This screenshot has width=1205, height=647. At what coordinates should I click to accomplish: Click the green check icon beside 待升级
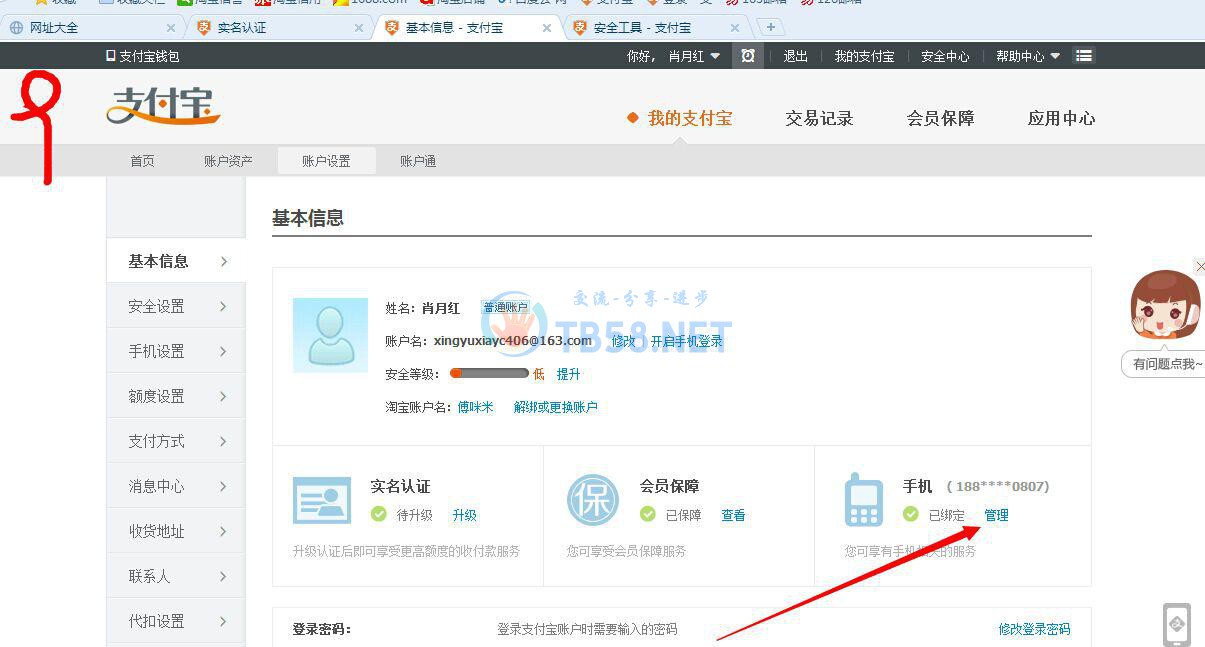(x=379, y=514)
